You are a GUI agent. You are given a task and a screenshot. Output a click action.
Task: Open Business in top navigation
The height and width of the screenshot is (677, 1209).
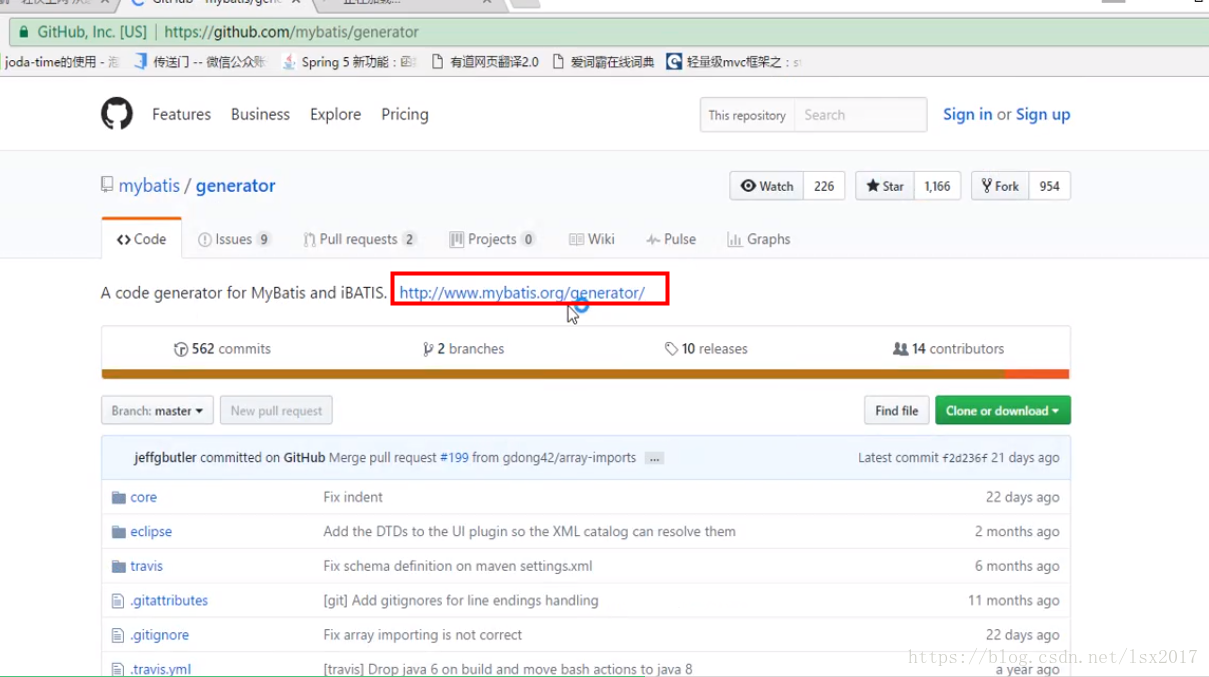point(260,114)
